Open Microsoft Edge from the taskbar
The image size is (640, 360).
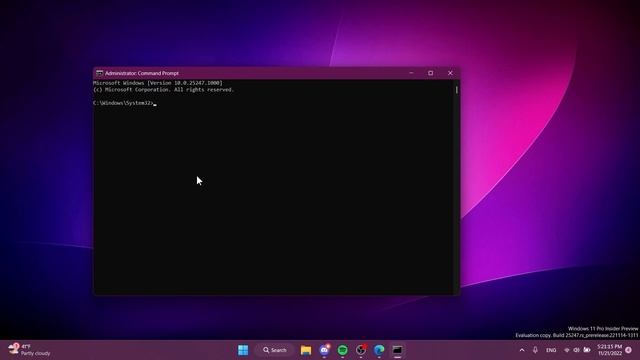[379, 350]
